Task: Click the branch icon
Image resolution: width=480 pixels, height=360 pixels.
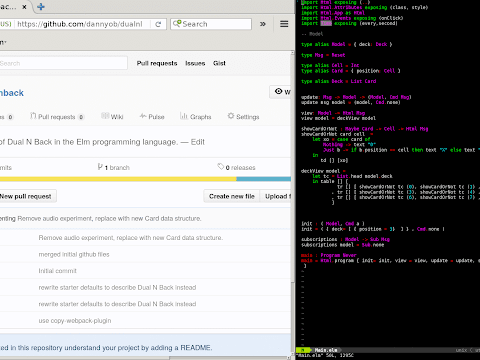Action: 100,167
